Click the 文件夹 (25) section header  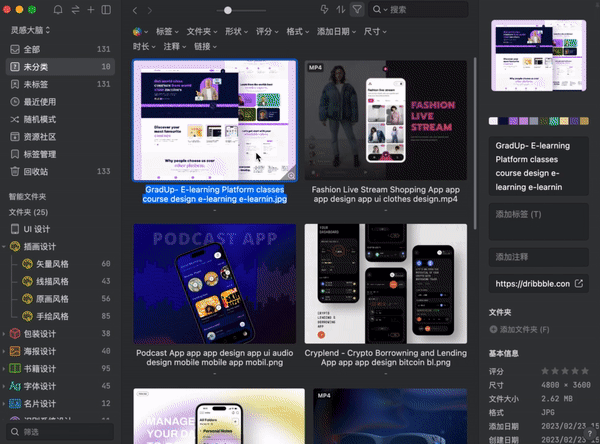pyautogui.click(x=28, y=212)
